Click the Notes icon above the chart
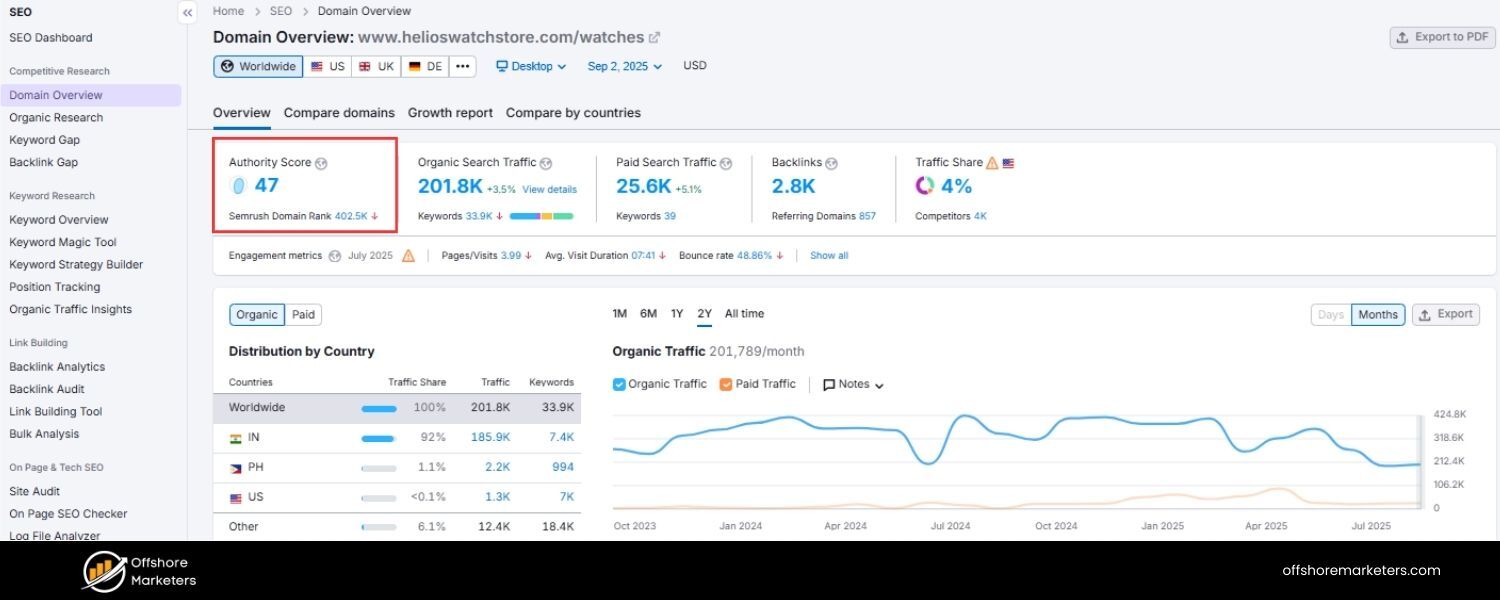Screen dimensions: 1500x600 click(x=827, y=384)
